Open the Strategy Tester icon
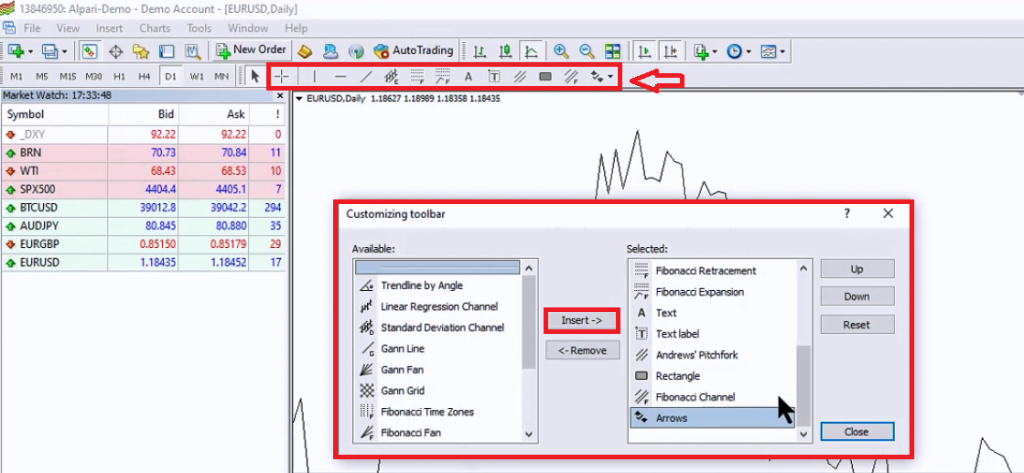 click(192, 51)
